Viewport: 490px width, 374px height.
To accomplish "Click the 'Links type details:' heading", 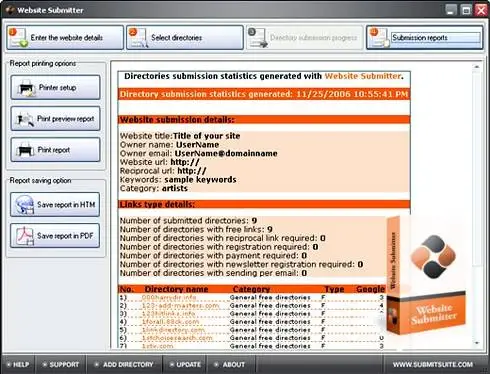I will 157,204.
